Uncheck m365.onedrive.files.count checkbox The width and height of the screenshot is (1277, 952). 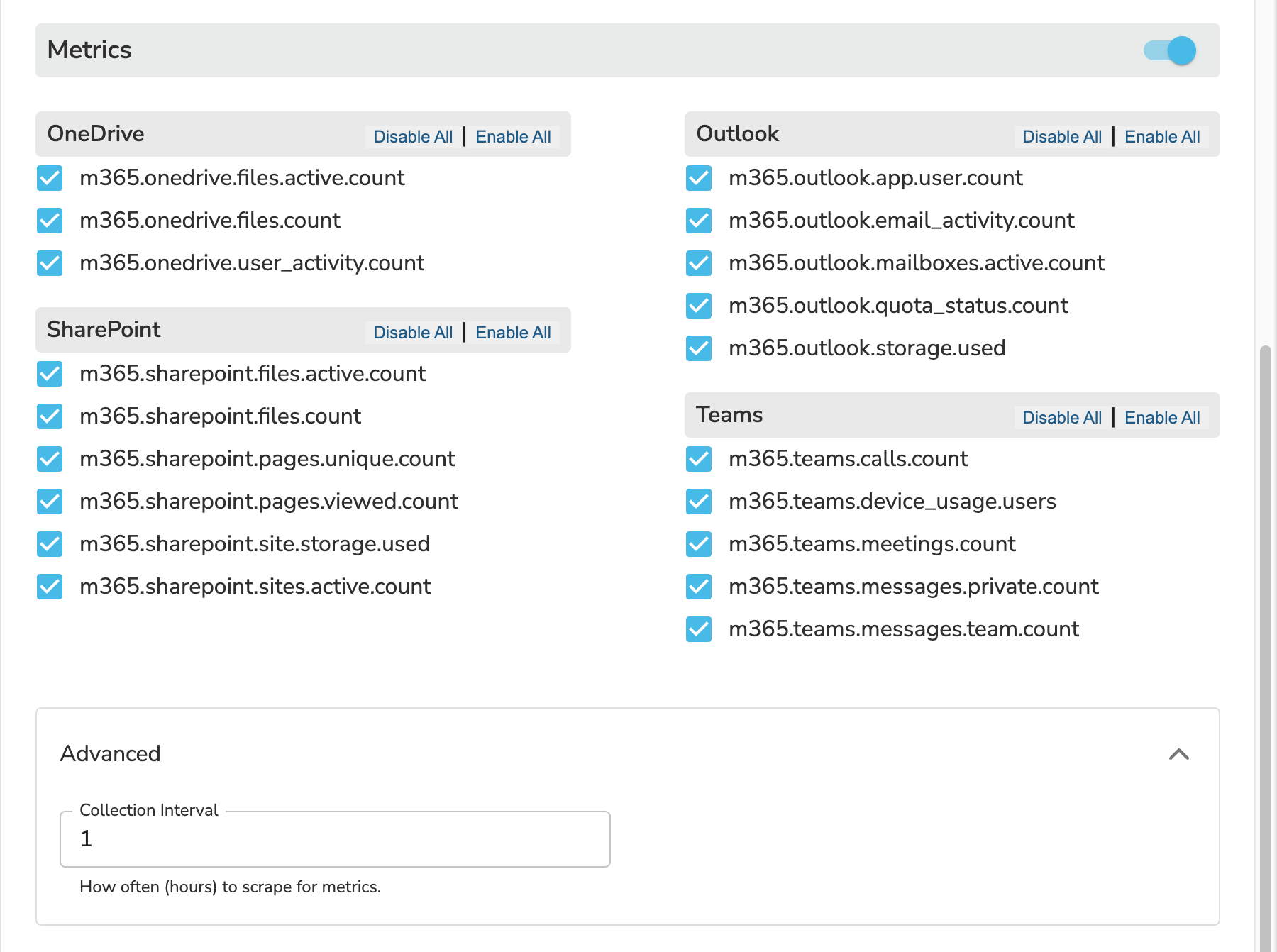(x=50, y=221)
